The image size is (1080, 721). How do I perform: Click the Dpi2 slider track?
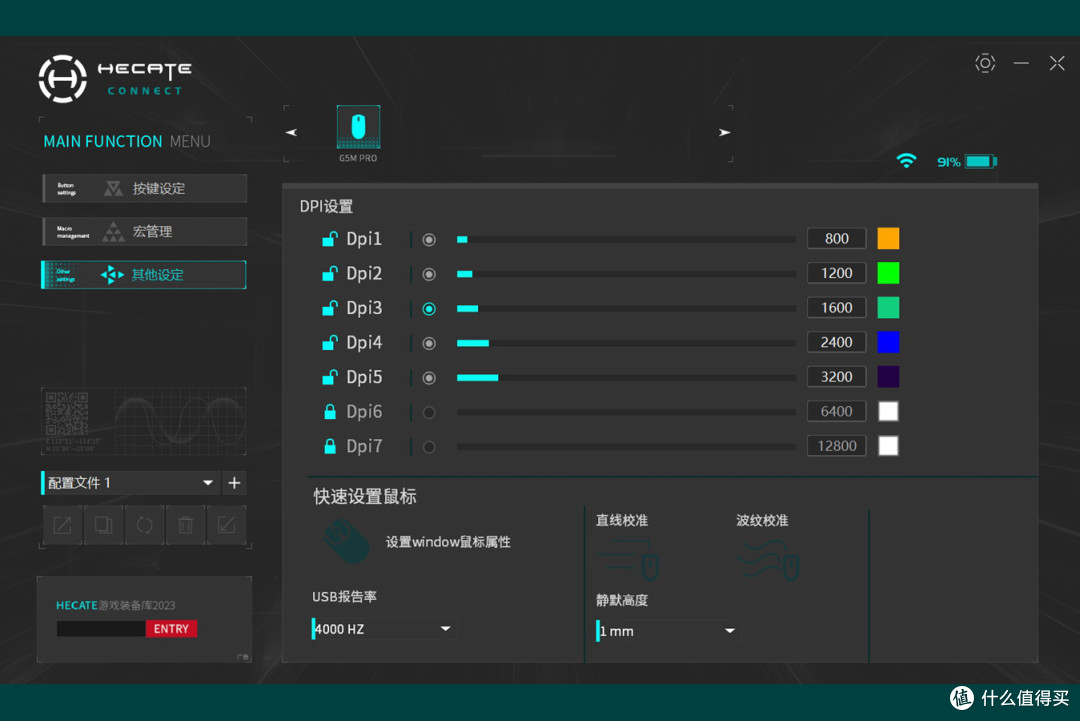(x=626, y=274)
